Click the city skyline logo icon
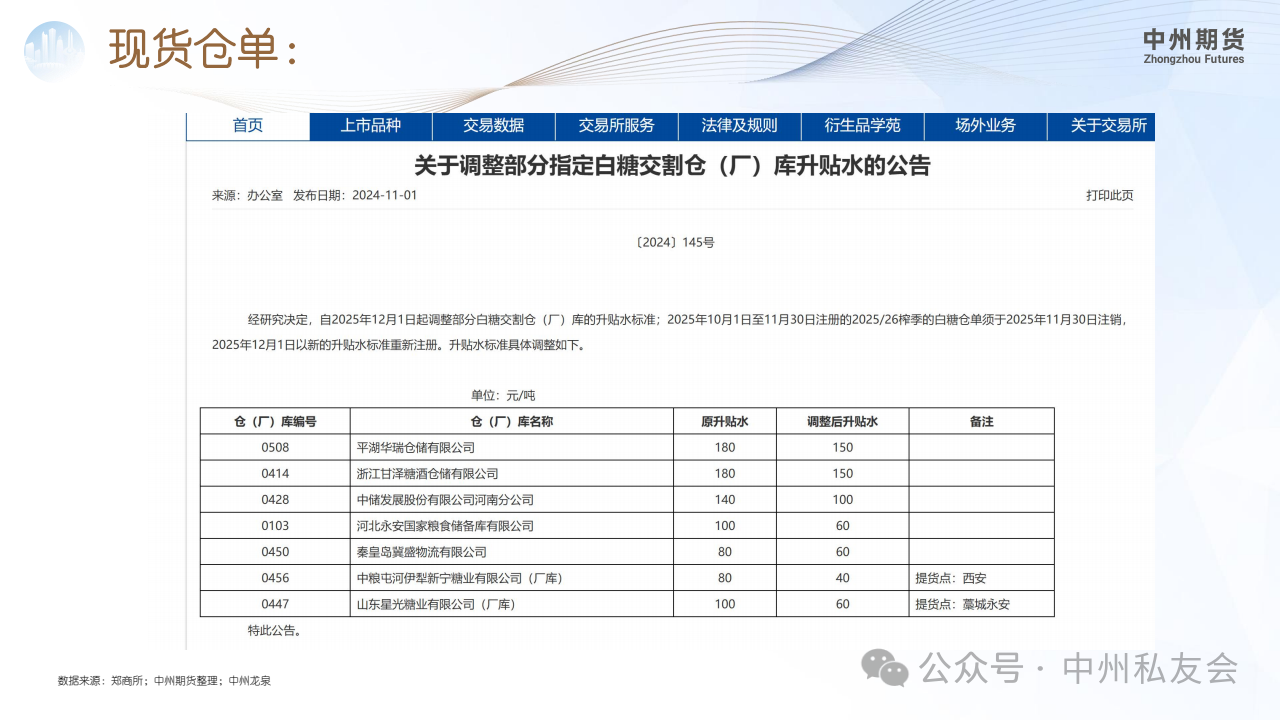 [x=55, y=50]
